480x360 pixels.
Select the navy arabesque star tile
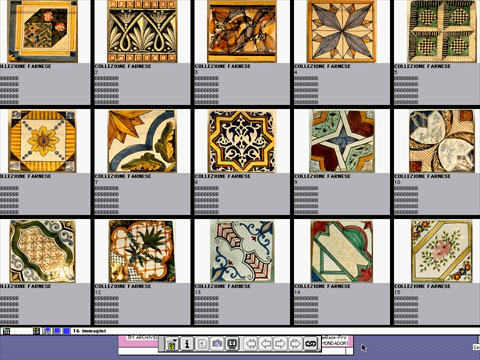coord(242,141)
